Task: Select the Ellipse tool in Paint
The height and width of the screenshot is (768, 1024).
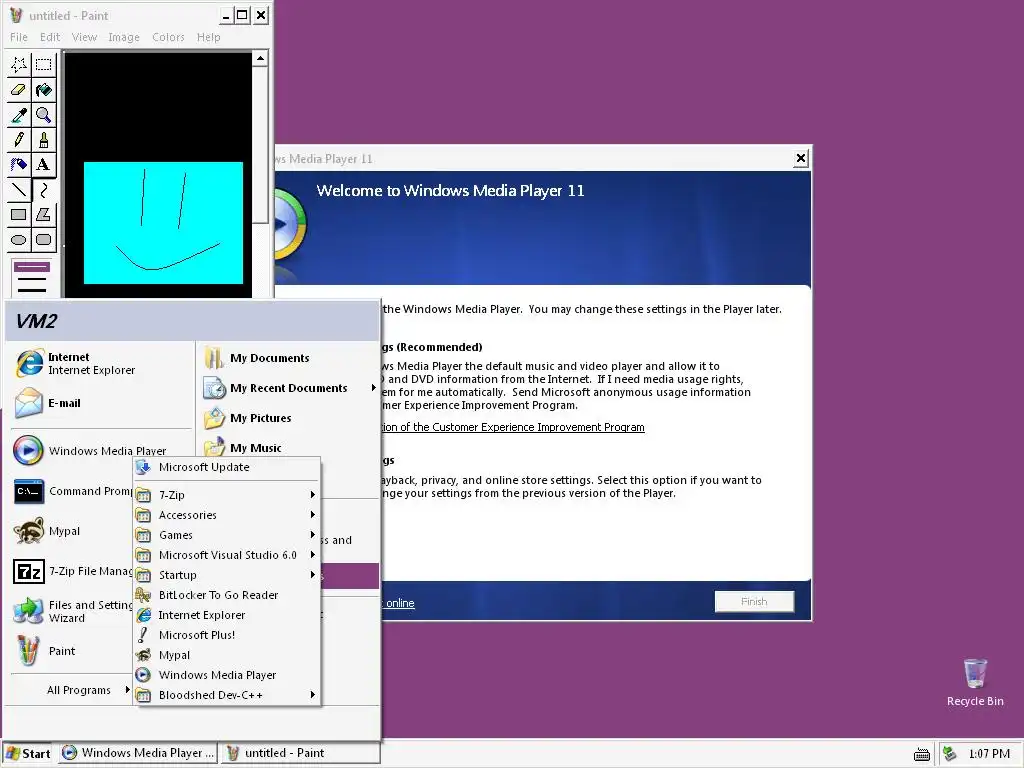Action: point(19,240)
